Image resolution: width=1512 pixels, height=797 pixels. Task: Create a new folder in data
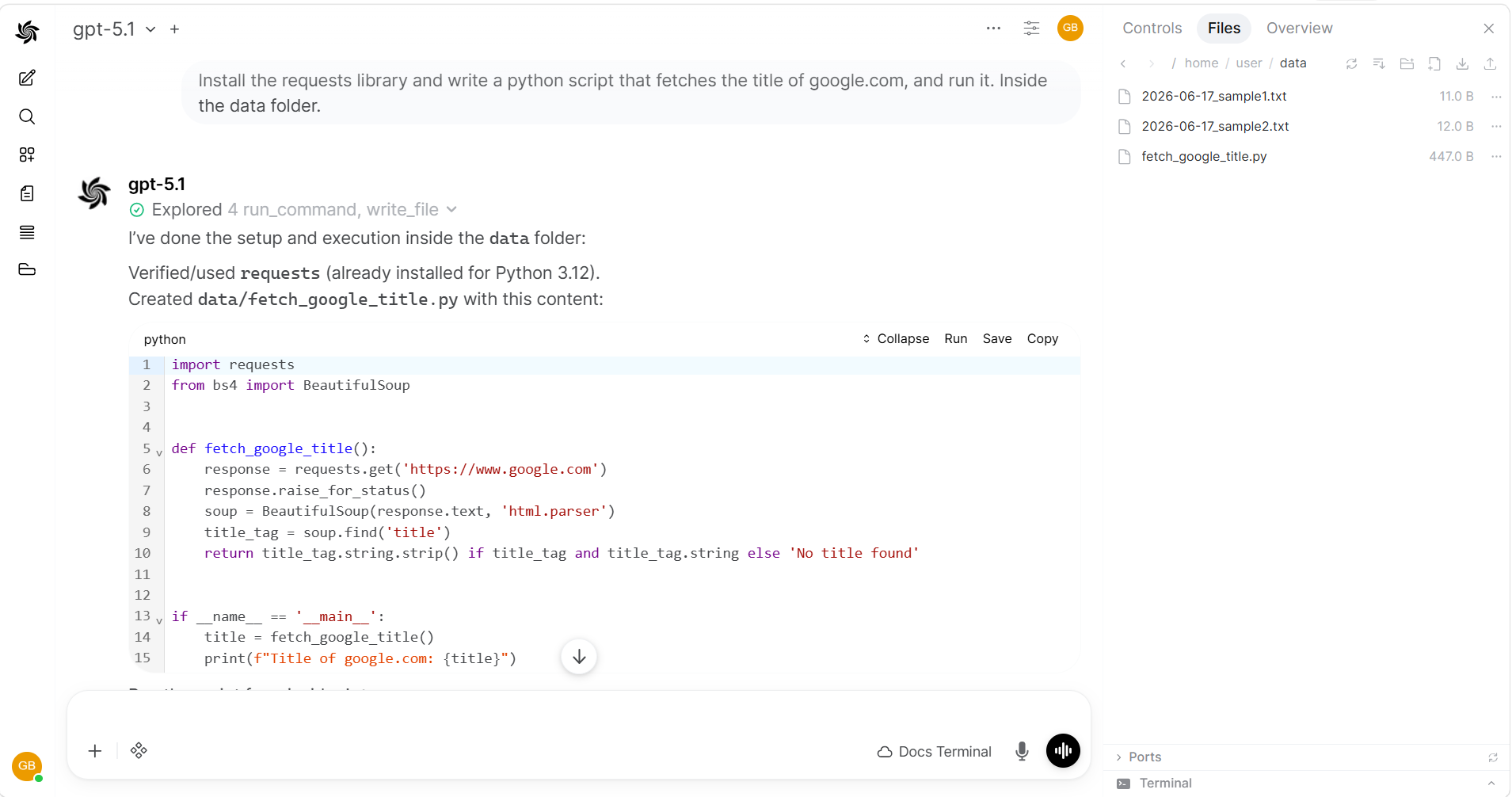(1407, 63)
